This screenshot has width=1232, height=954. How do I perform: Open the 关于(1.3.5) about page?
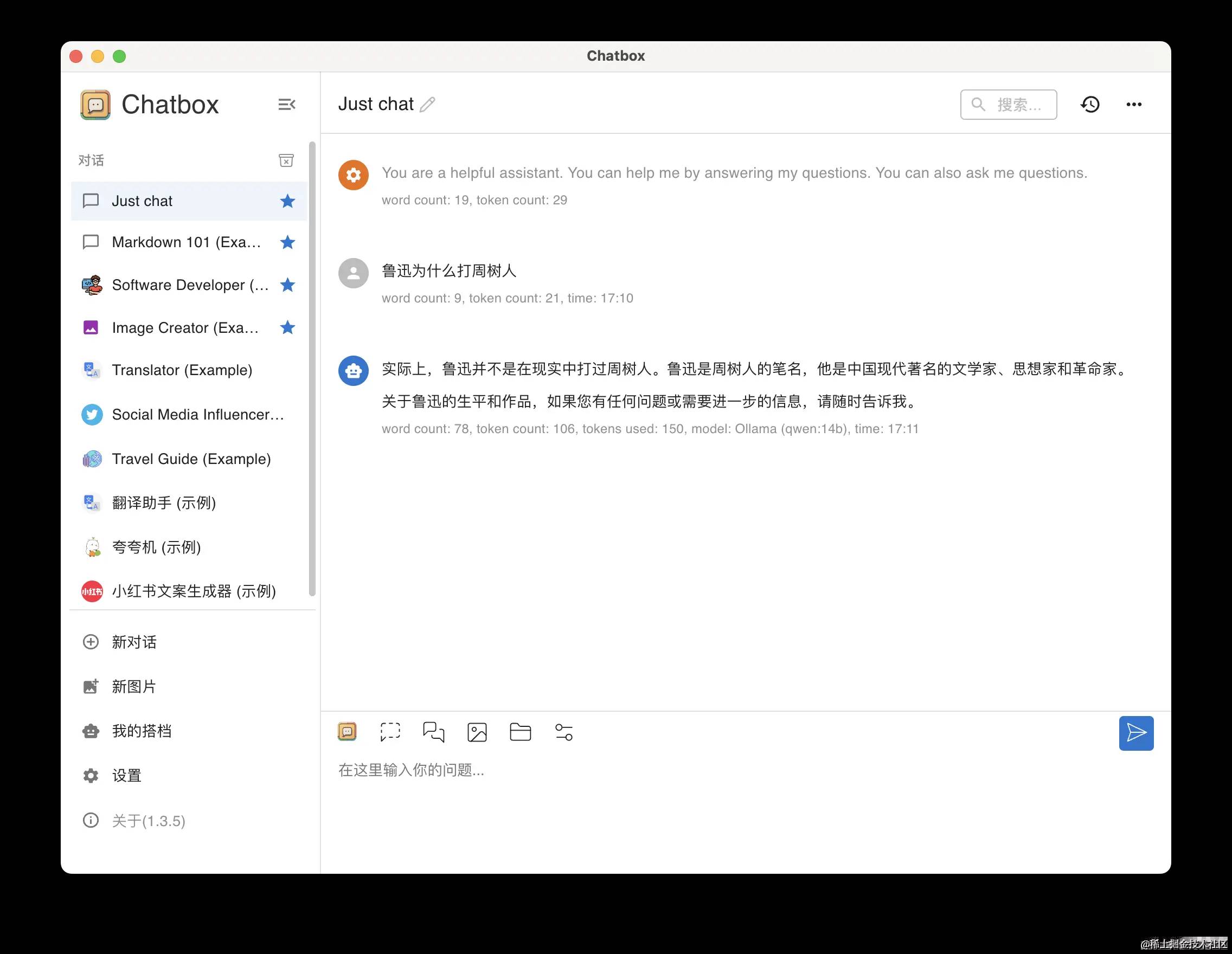pyautogui.click(x=189, y=820)
